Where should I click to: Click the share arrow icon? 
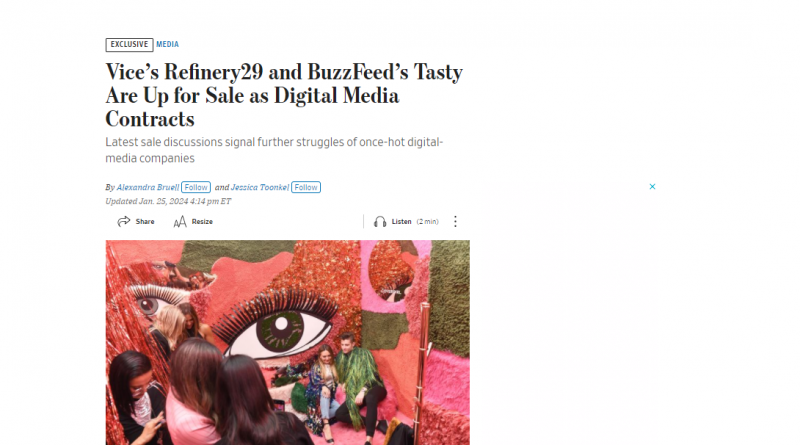[x=123, y=221]
